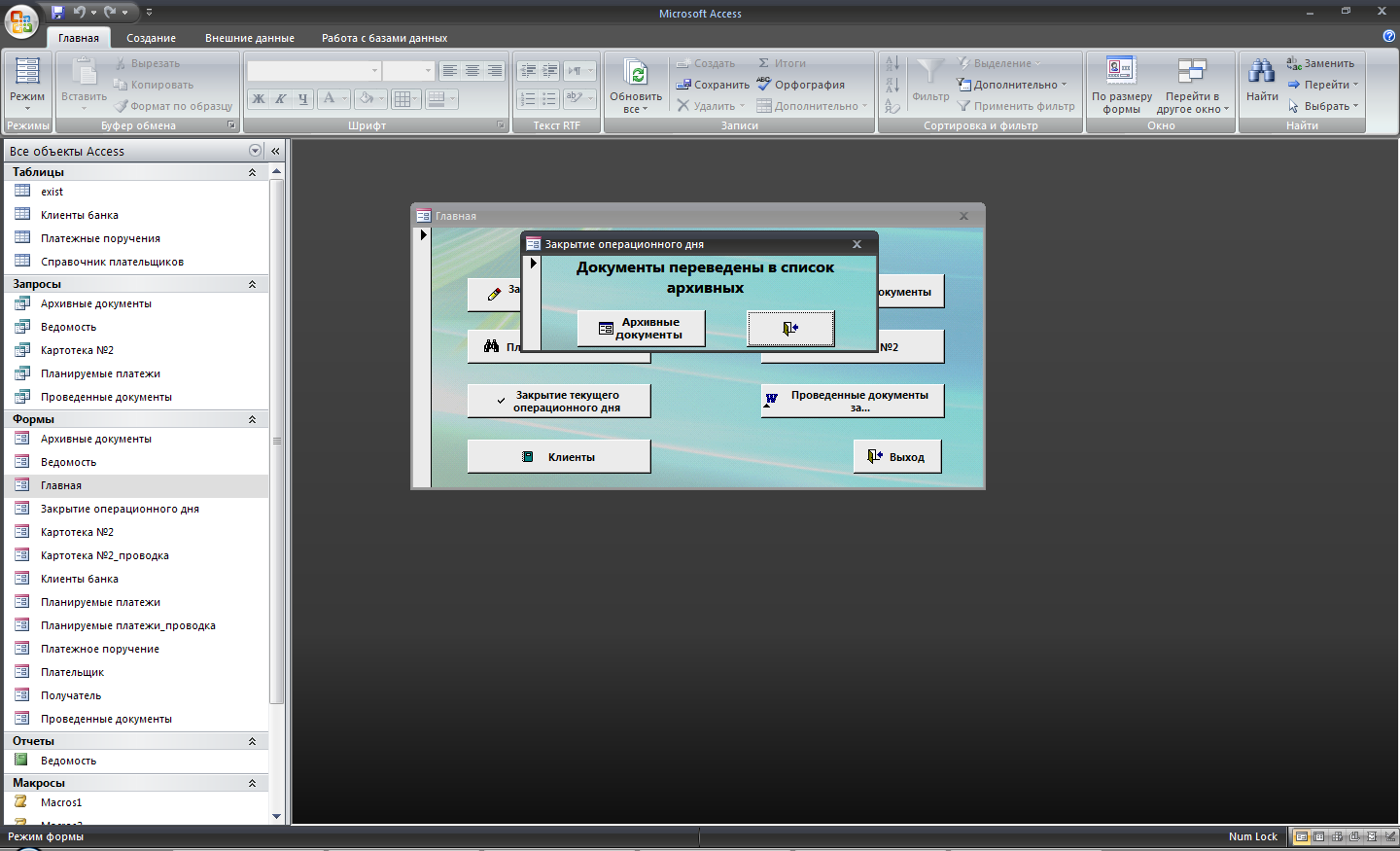Open the Главная ribbon tab
The width and height of the screenshot is (1400, 851).
[79, 38]
